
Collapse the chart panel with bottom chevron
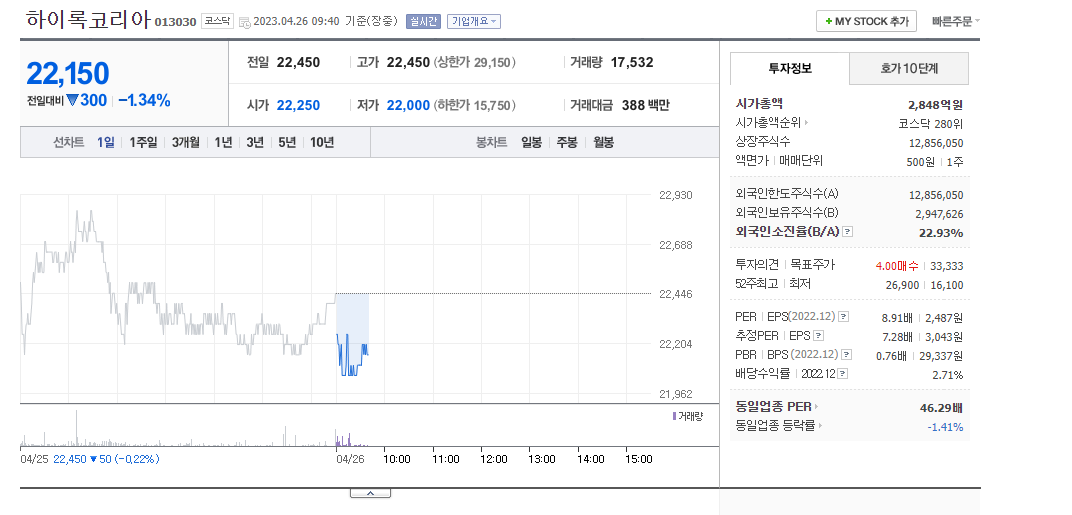coord(370,493)
